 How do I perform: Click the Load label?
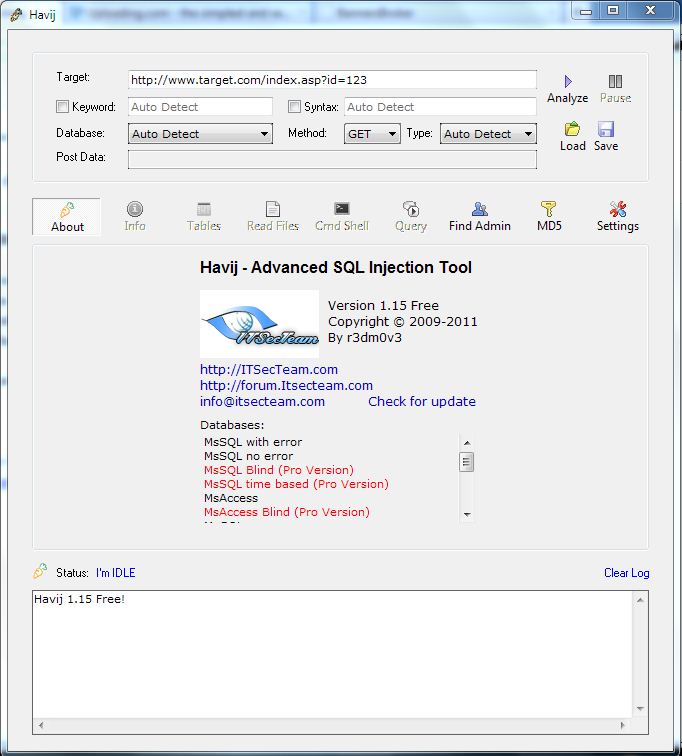tap(573, 146)
